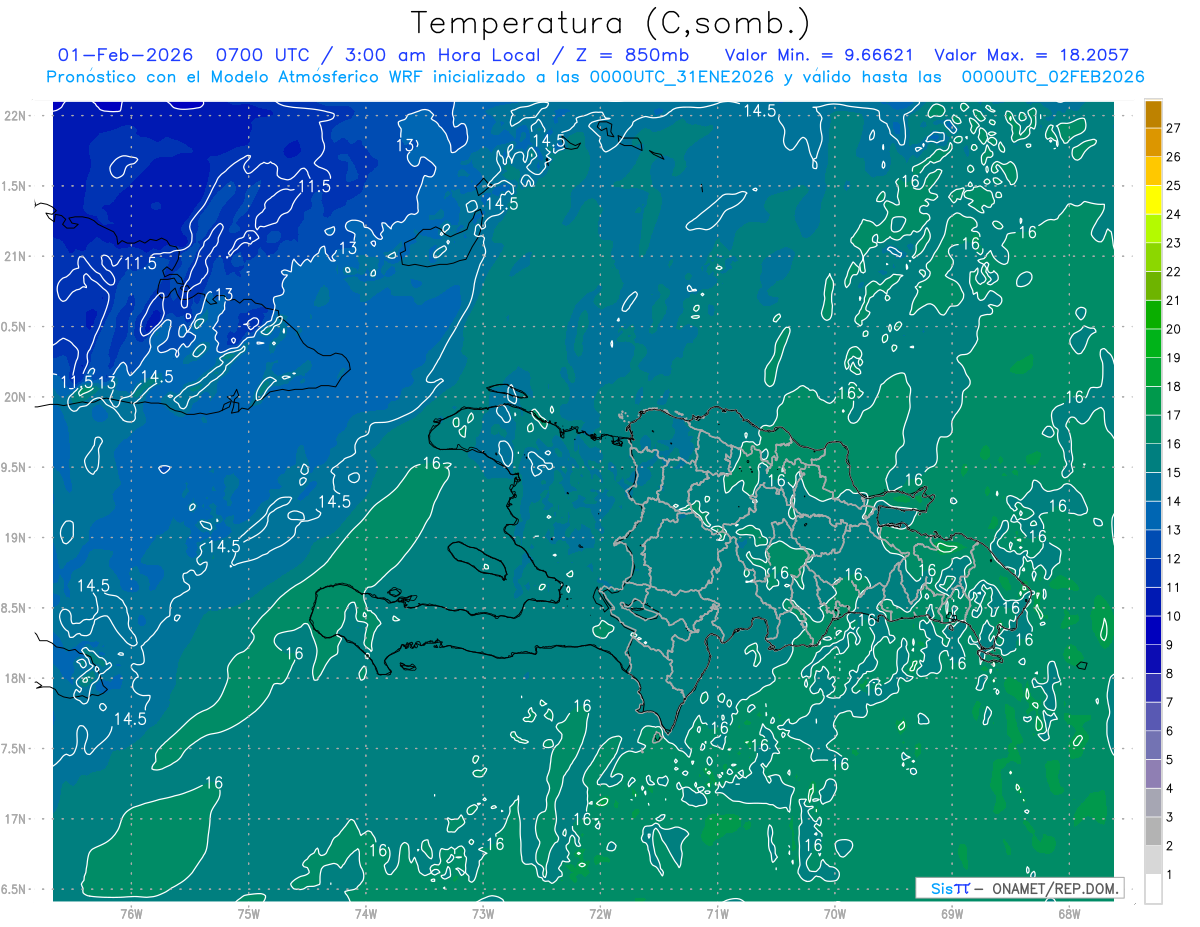
Task: Click the "0000UTC_02FEB2026" valid-until text
Action: (x=1052, y=77)
